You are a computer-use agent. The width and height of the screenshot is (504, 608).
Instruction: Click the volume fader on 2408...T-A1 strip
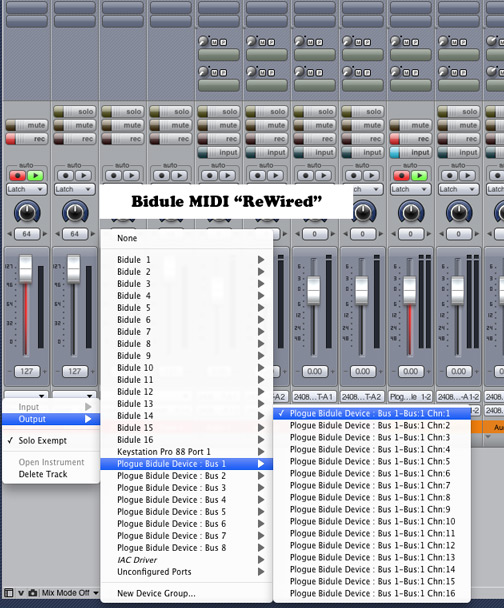tap(314, 290)
